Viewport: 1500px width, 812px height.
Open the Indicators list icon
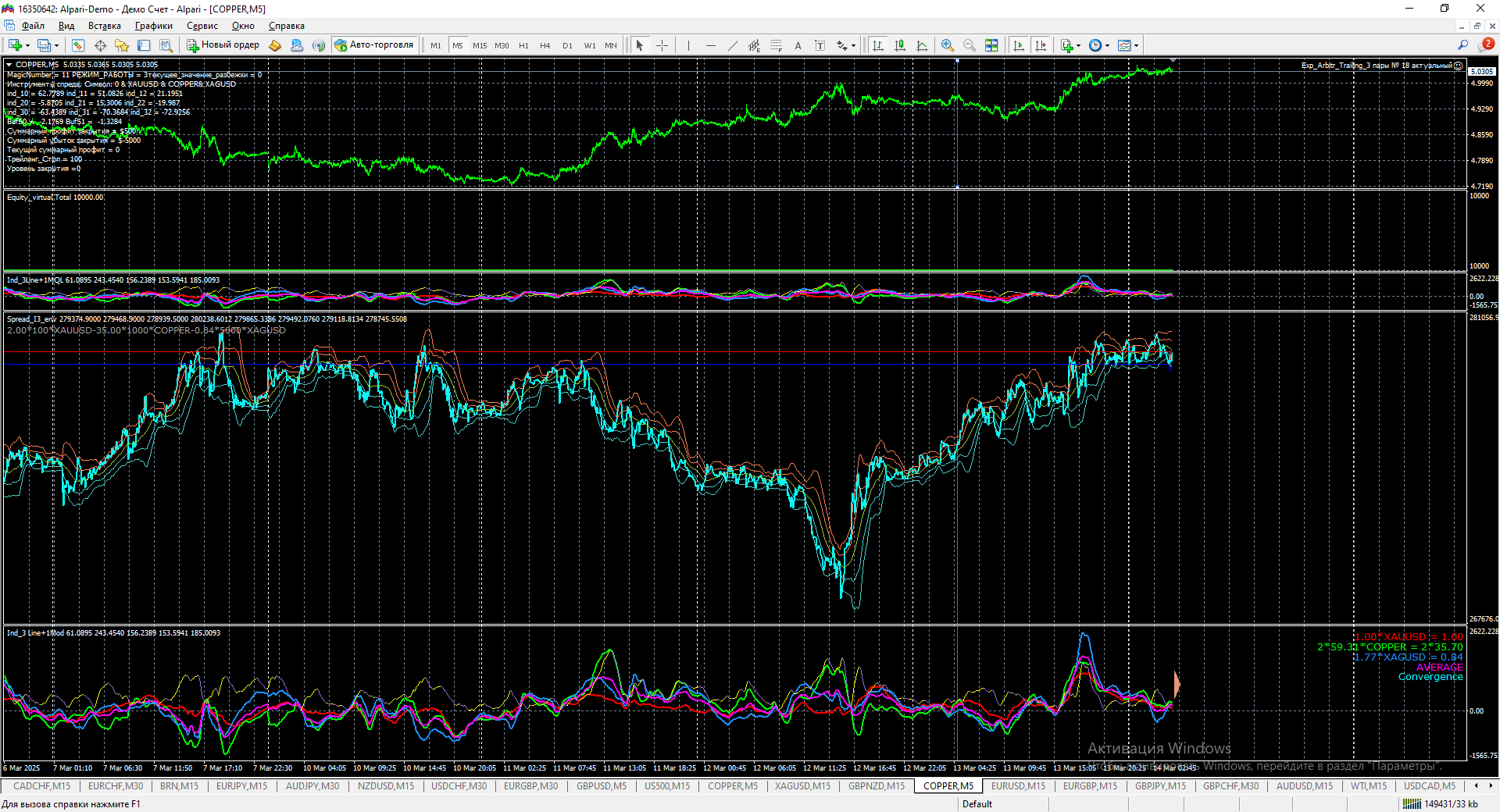1067,45
